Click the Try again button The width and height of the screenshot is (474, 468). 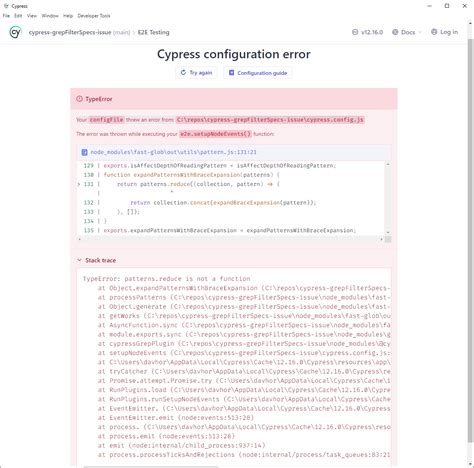click(x=196, y=73)
